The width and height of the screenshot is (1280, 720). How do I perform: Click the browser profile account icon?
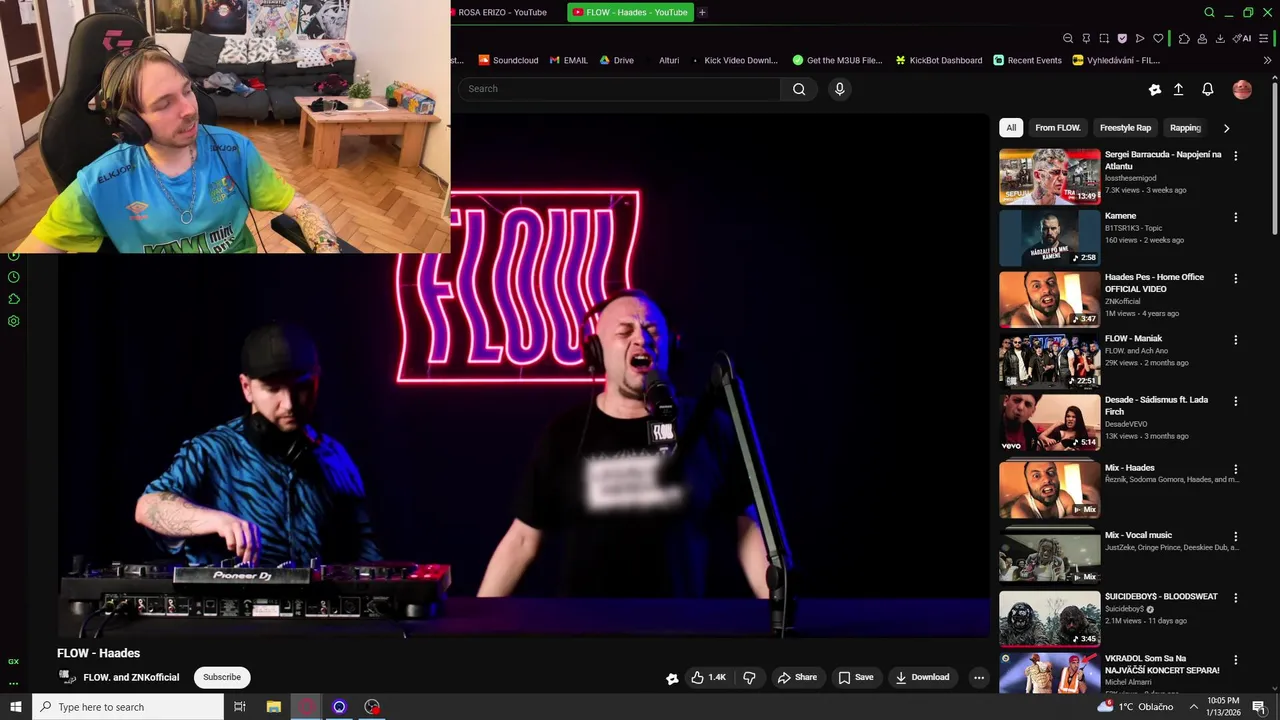pyautogui.click(x=1202, y=38)
